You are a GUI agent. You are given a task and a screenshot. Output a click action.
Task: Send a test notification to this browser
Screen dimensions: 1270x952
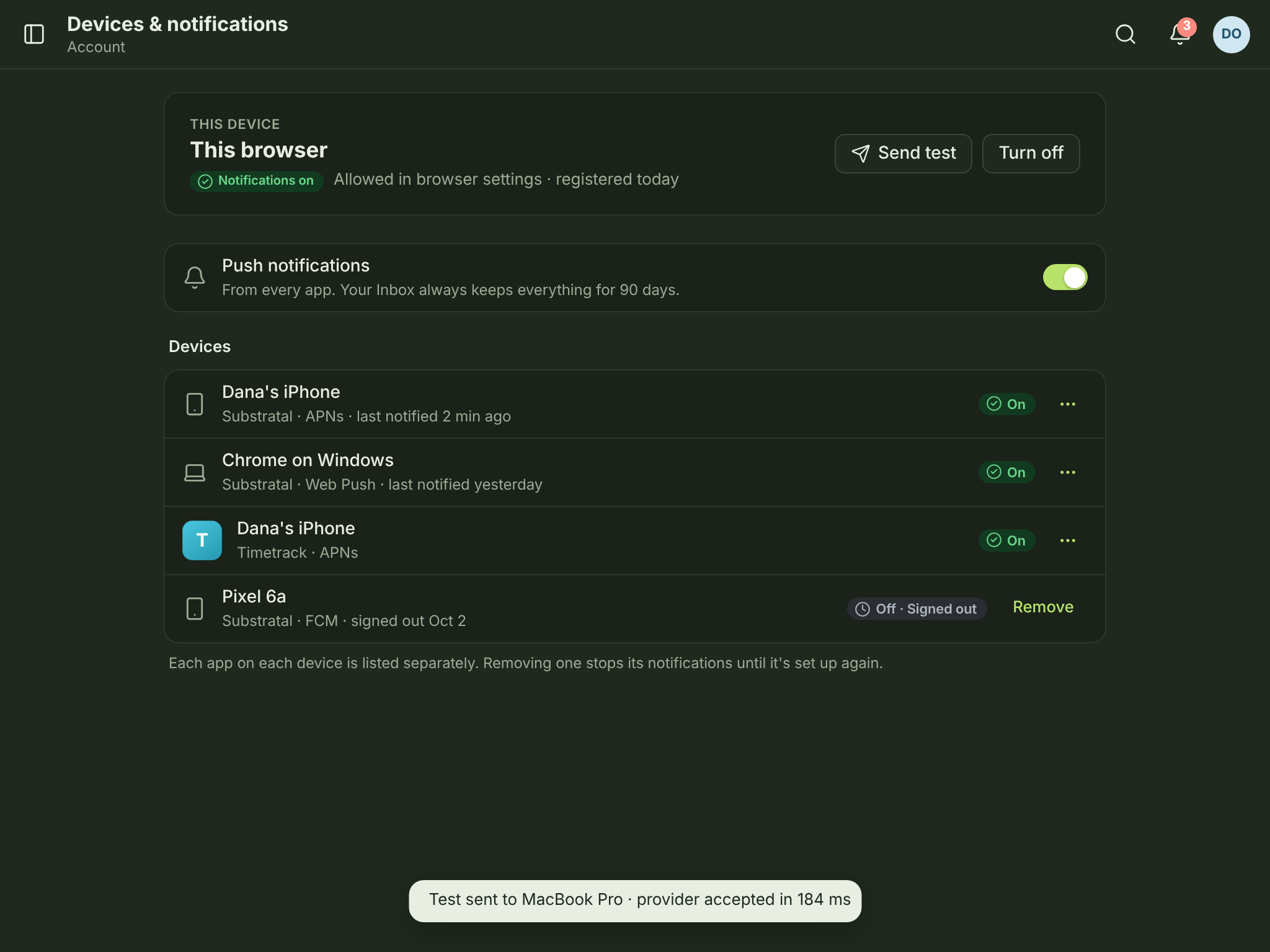pyautogui.click(x=903, y=153)
